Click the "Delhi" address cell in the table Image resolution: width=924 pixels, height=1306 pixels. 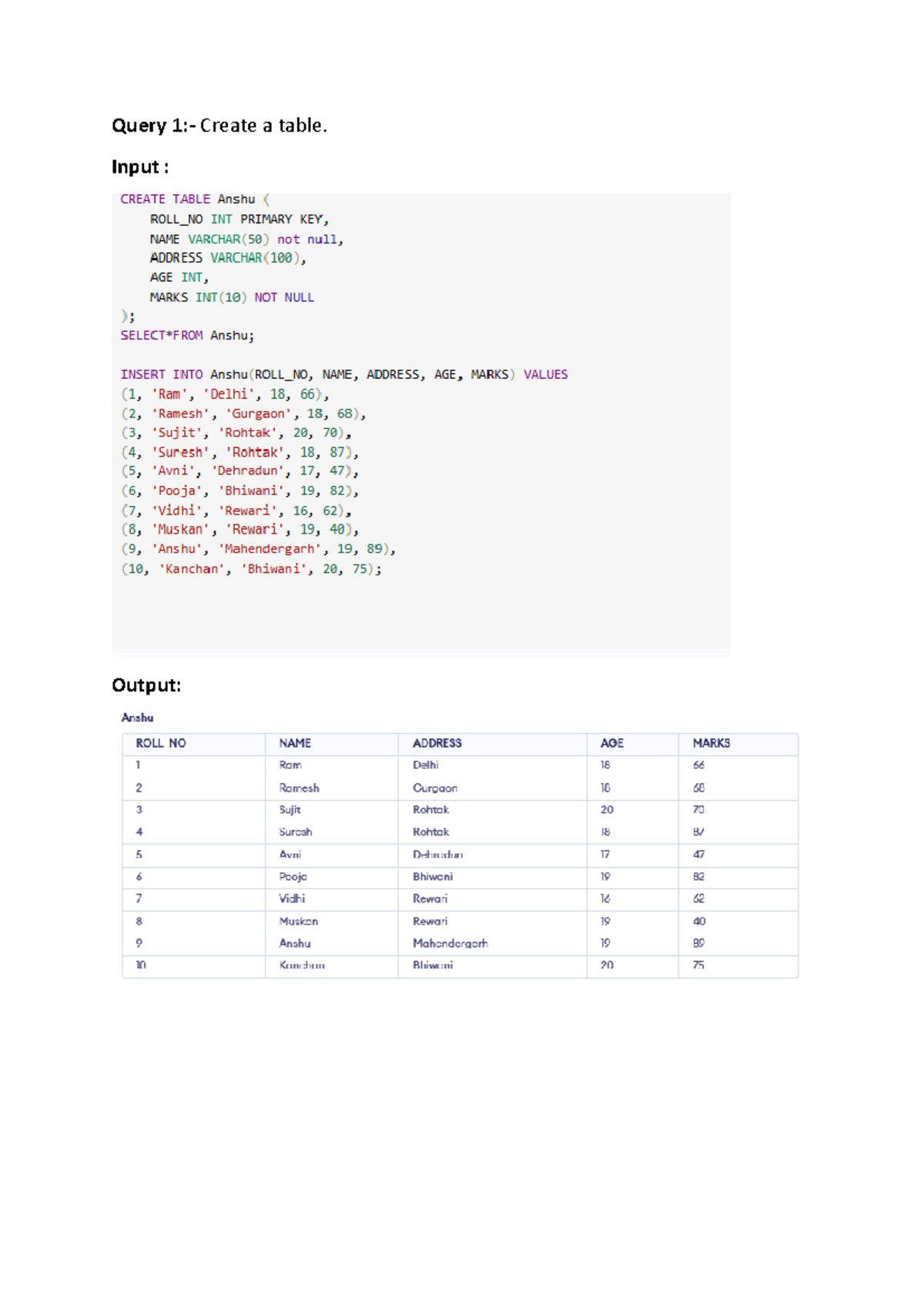[x=426, y=765]
